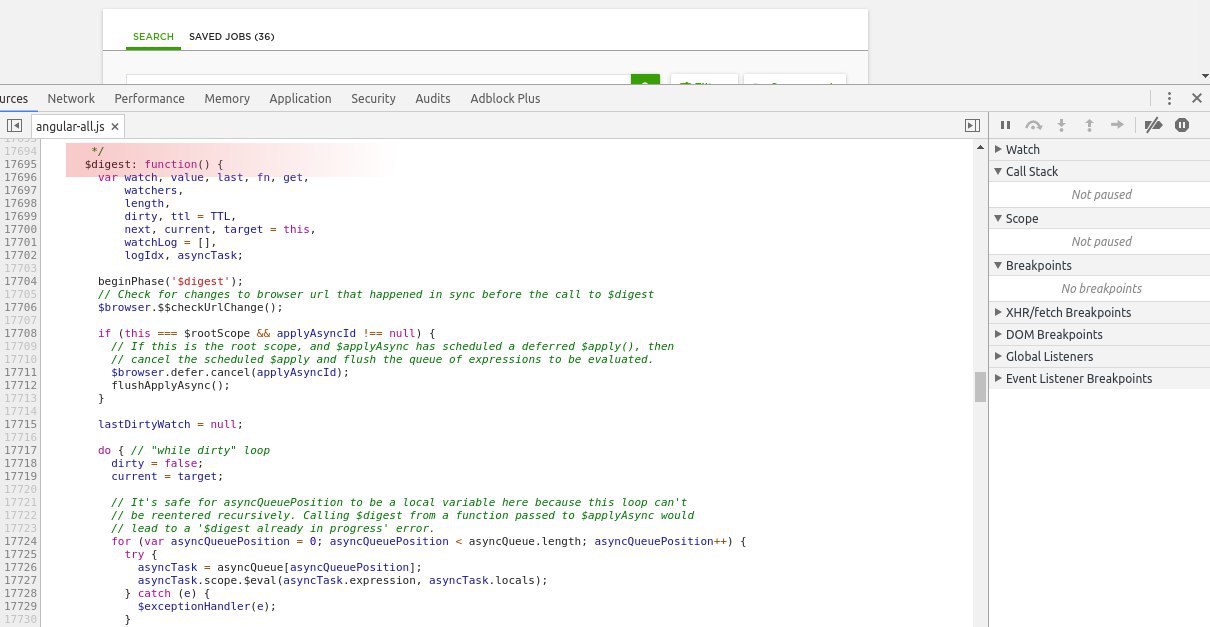
Task: Collapse the Breakpoints section
Action: pos(1099,265)
